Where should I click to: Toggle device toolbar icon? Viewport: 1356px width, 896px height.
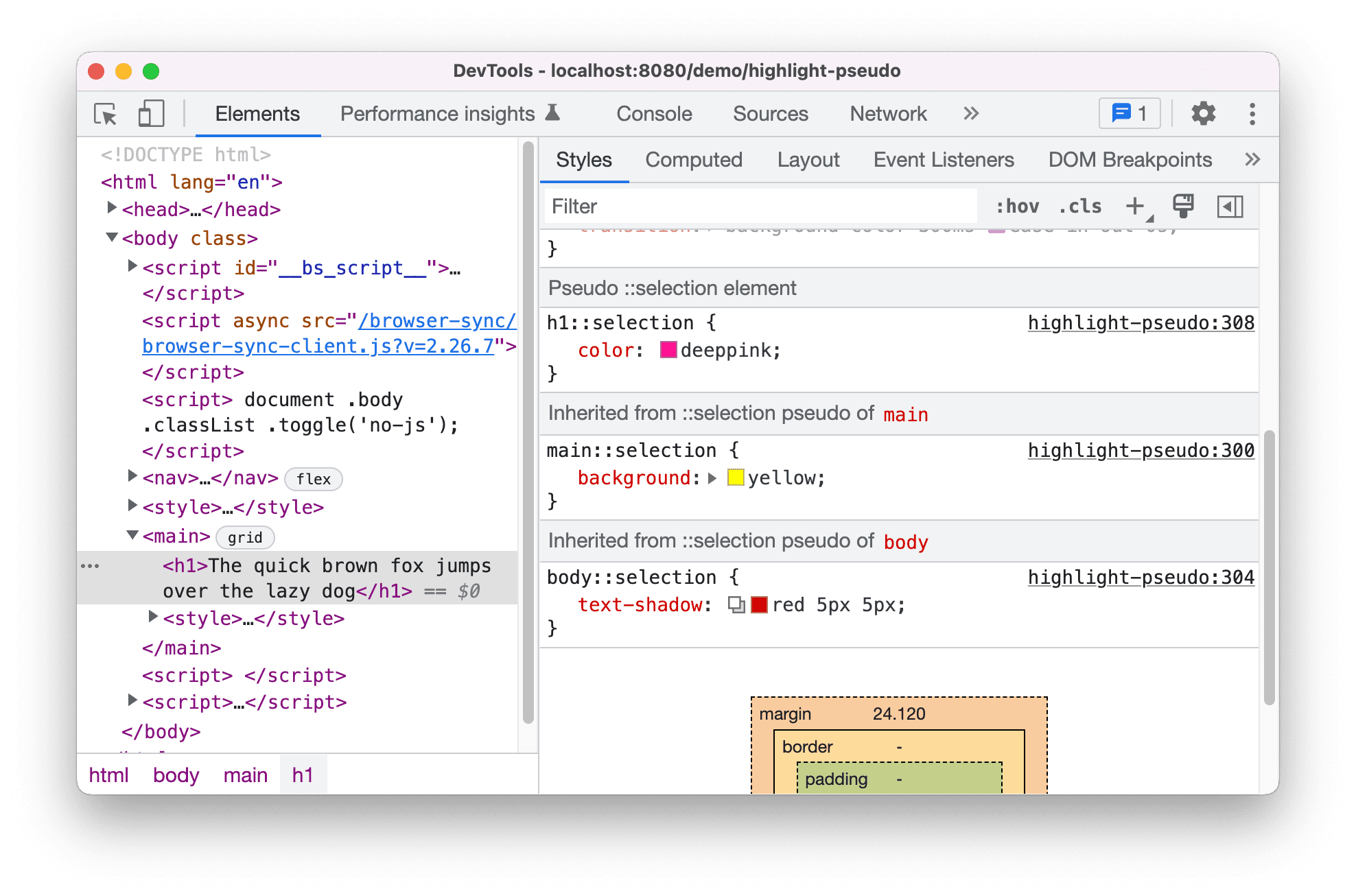click(148, 113)
